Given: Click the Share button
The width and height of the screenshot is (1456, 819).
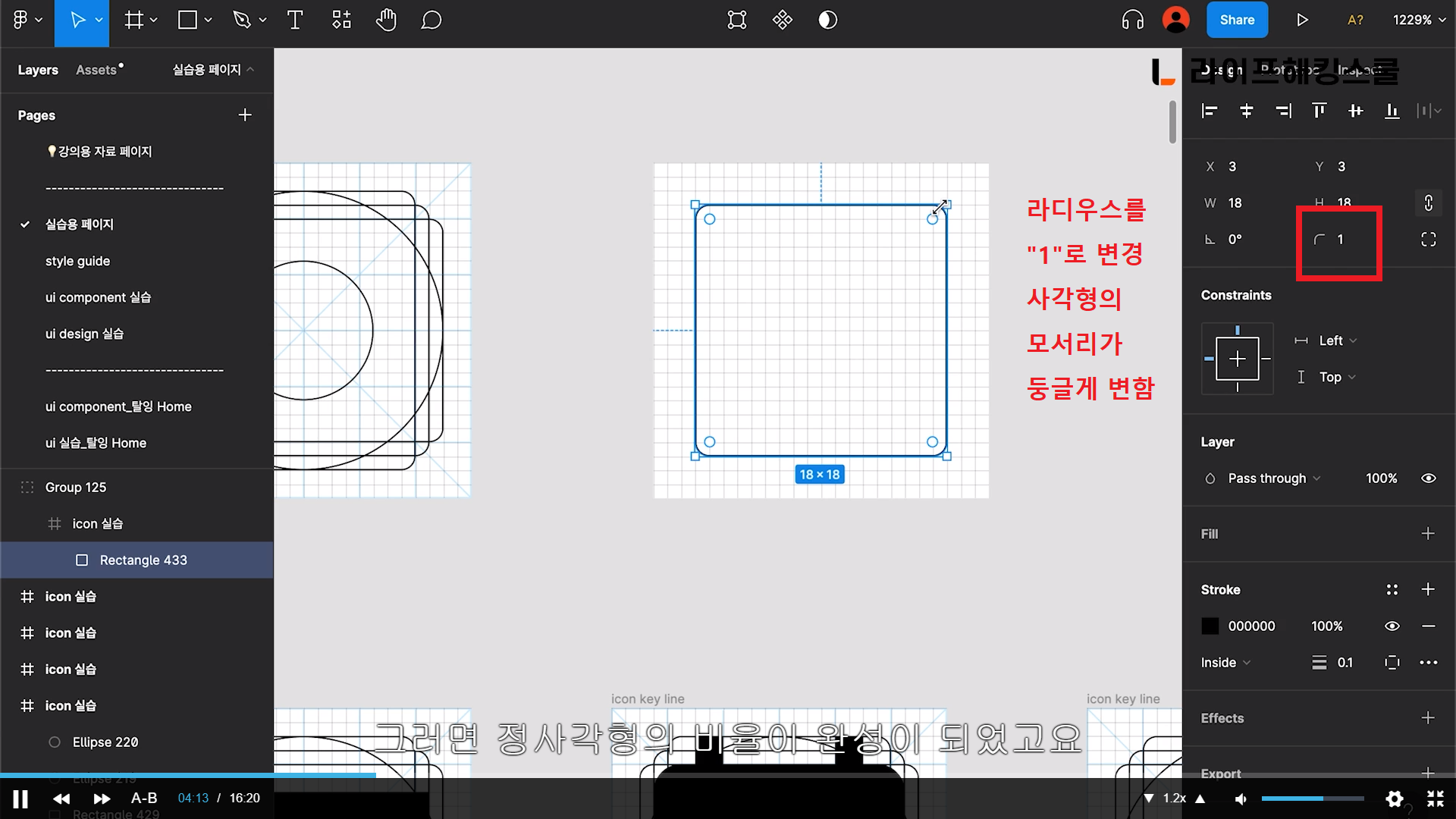Looking at the screenshot, I should (x=1236, y=20).
